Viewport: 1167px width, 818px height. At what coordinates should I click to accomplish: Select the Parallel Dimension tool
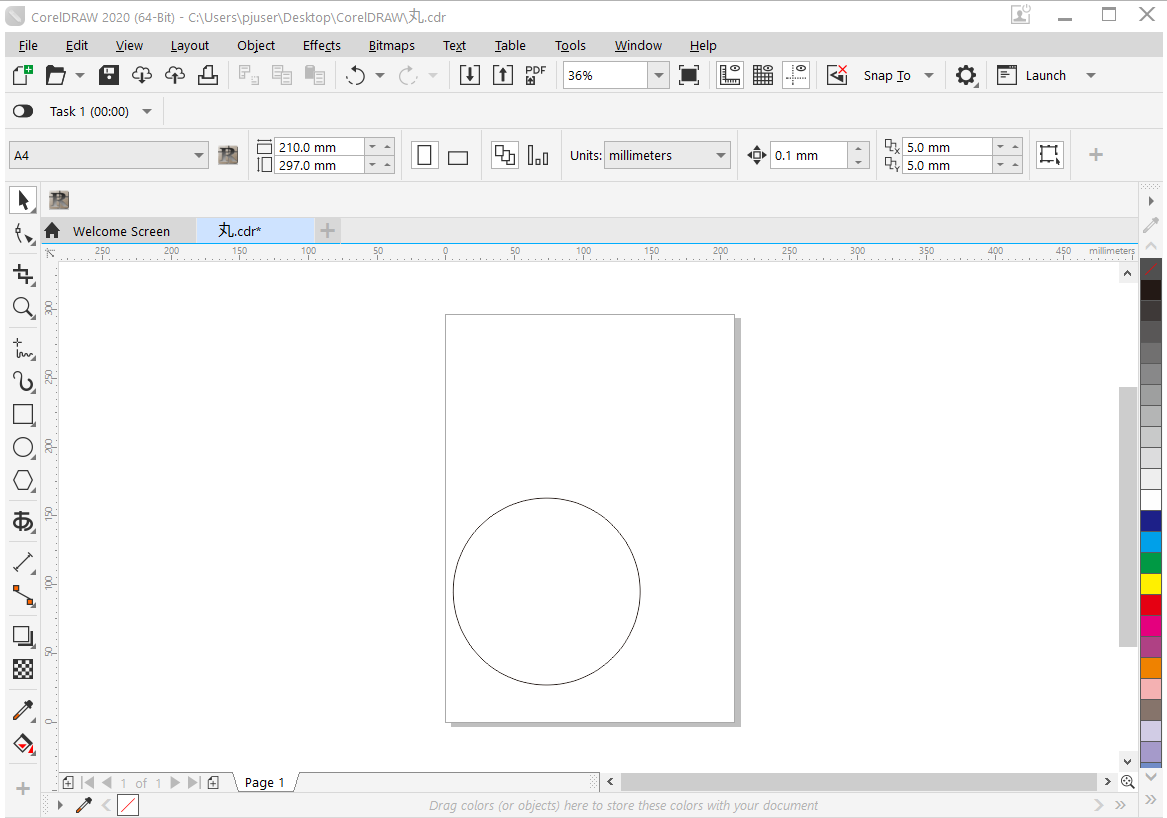tap(23, 562)
